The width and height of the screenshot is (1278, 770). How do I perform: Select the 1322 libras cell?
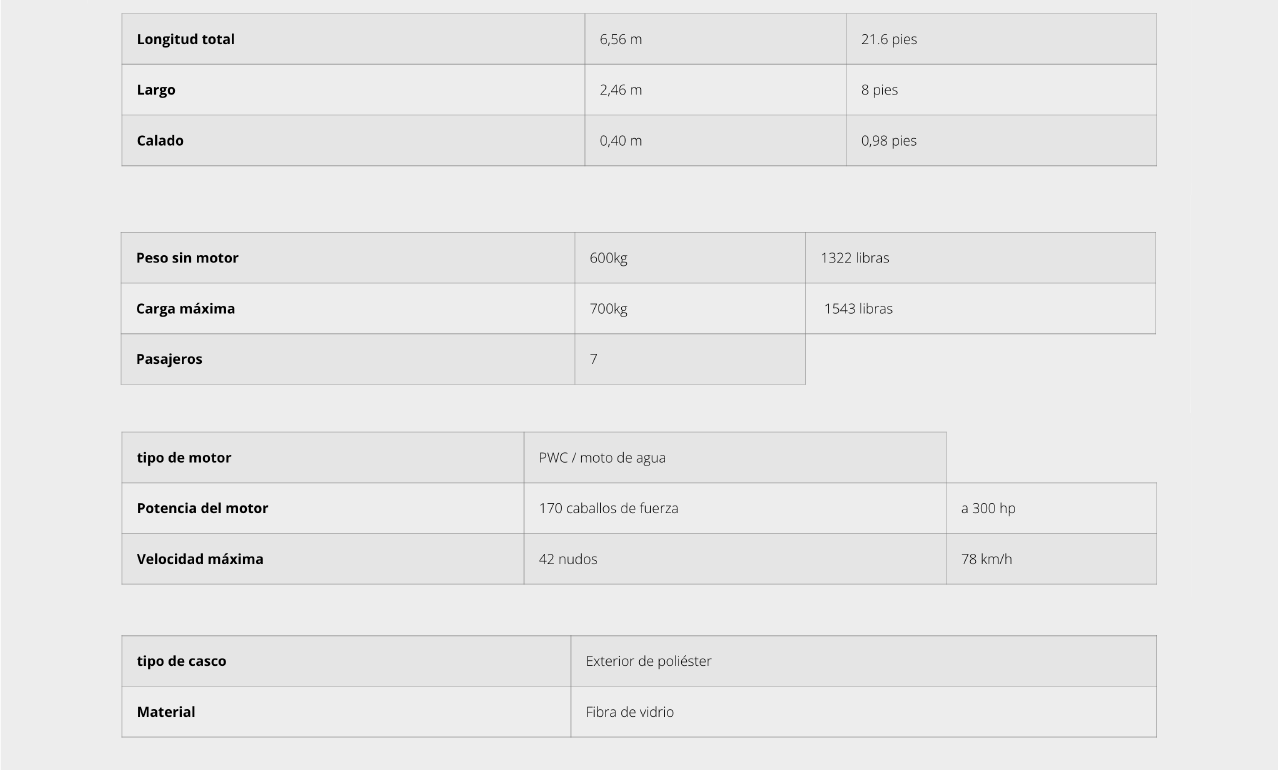[980, 258]
